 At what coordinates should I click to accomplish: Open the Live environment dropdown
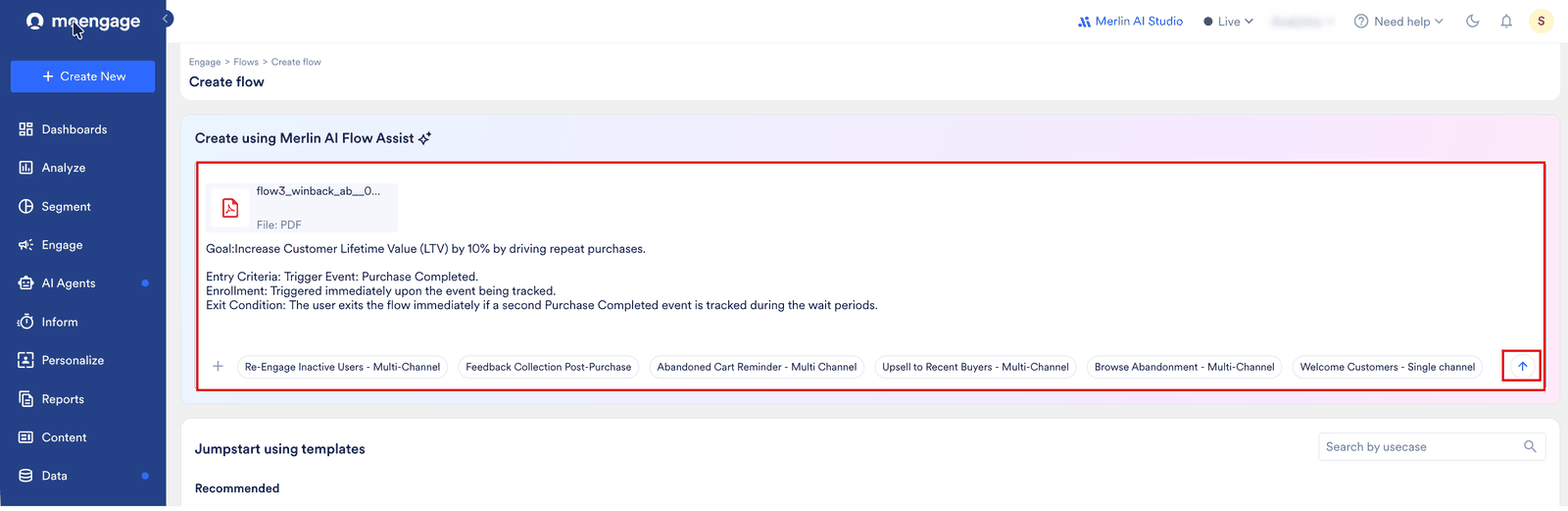[x=1228, y=22]
